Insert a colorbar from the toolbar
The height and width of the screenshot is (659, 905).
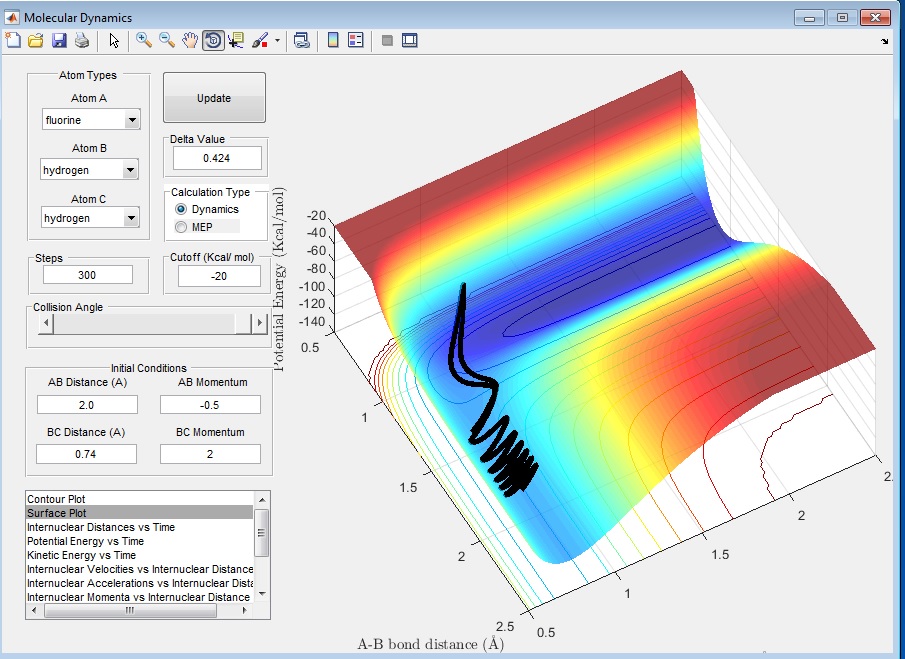(x=333, y=40)
